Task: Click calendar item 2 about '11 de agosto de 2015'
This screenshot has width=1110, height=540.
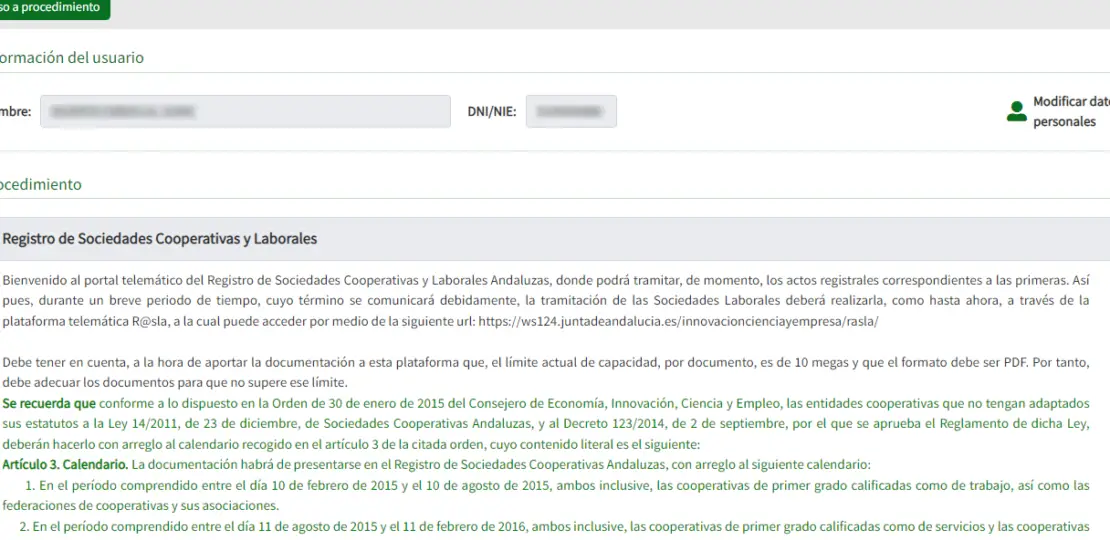Action: (554, 527)
